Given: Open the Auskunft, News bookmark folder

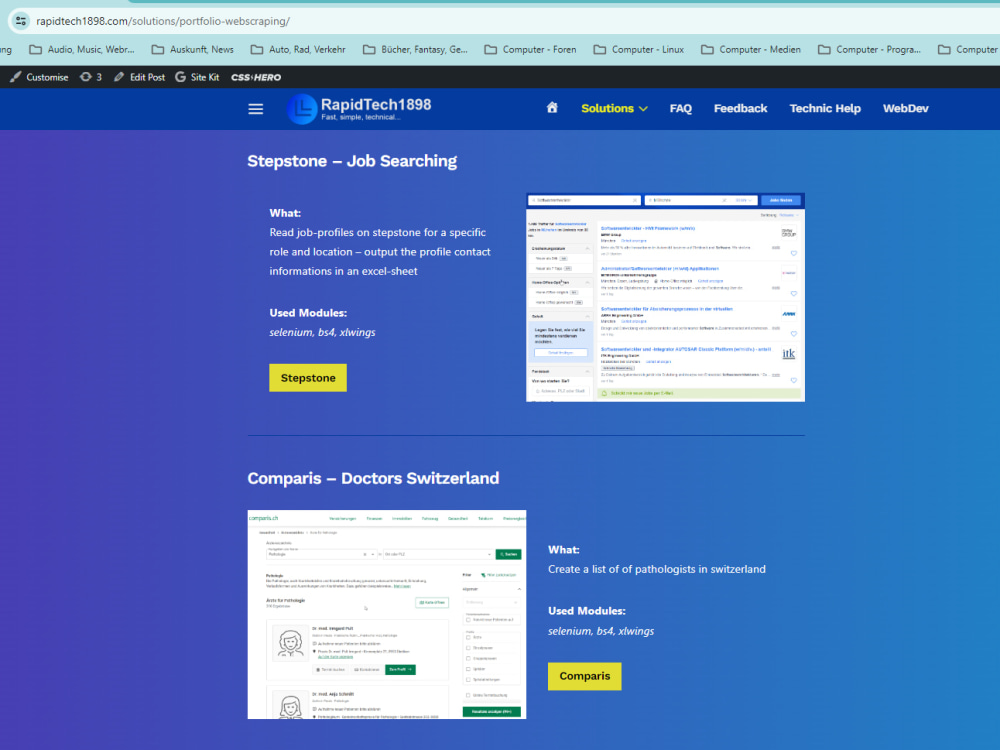Looking at the screenshot, I should coord(193,50).
